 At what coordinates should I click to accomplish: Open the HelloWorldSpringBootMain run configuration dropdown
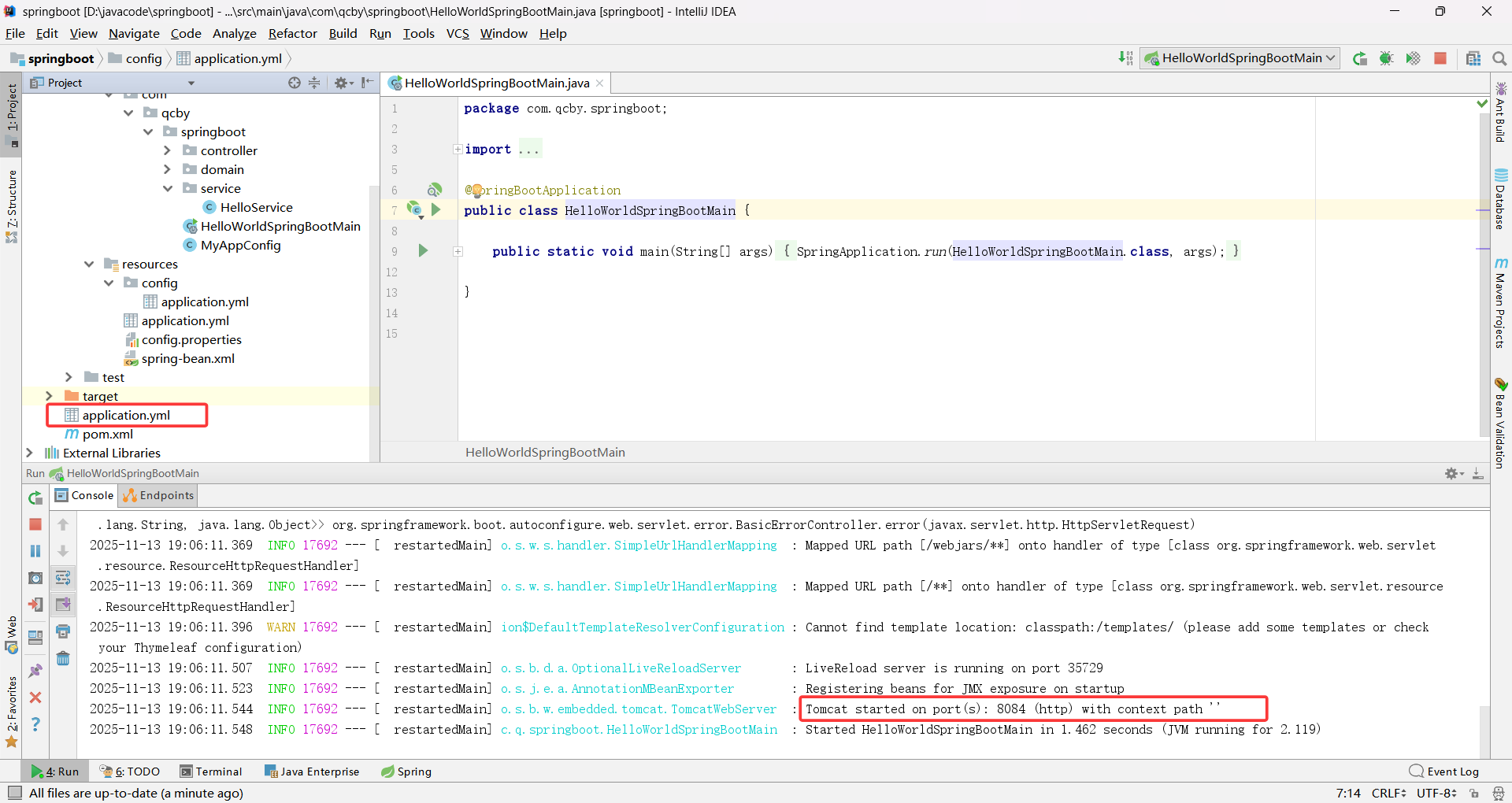(1240, 58)
